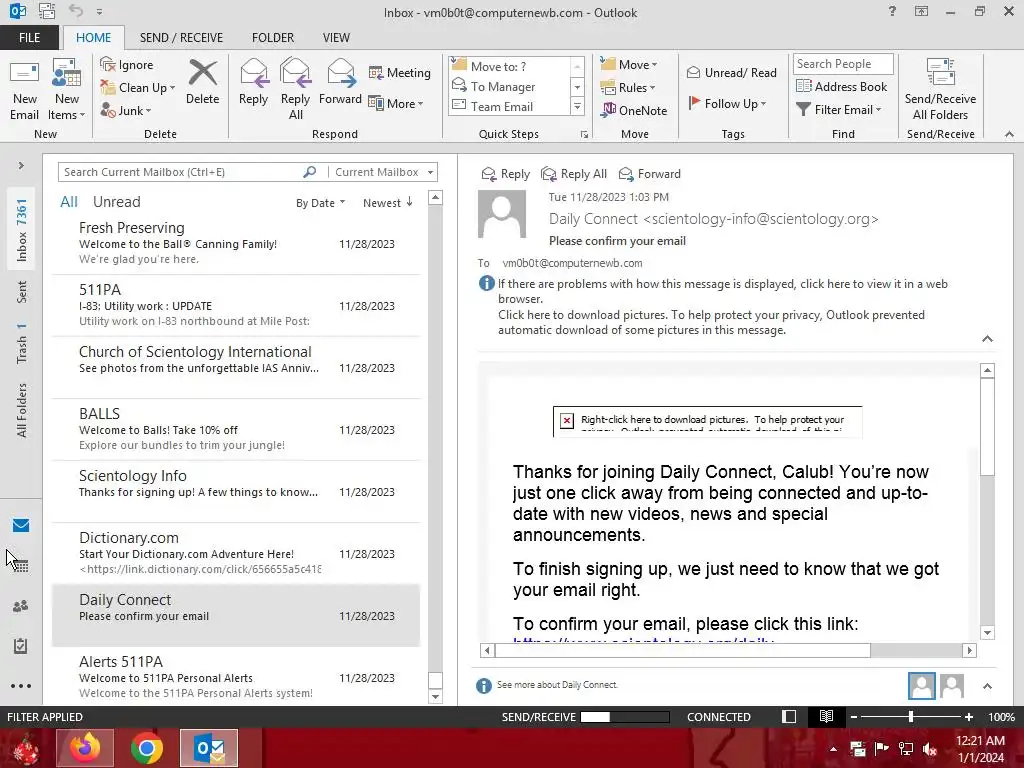Expand the Clean Up dropdown
The width and height of the screenshot is (1024, 768).
click(x=172, y=88)
